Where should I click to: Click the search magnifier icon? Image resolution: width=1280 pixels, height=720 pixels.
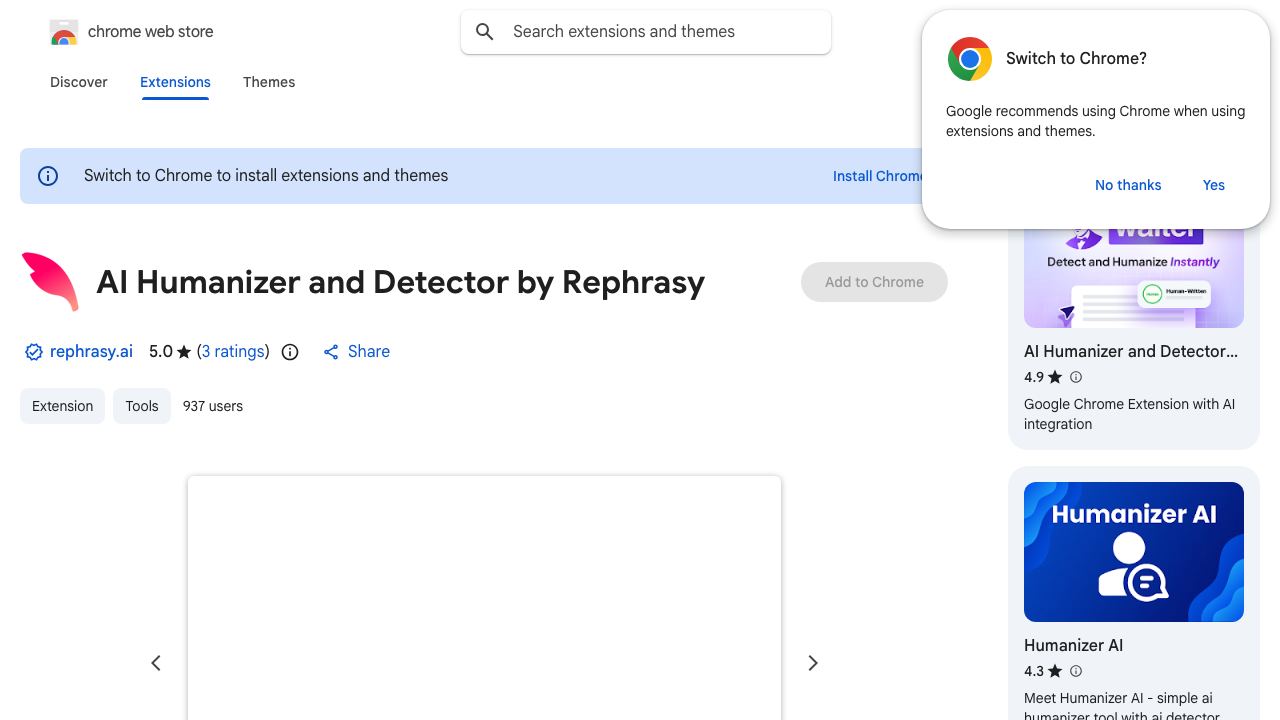click(x=485, y=32)
